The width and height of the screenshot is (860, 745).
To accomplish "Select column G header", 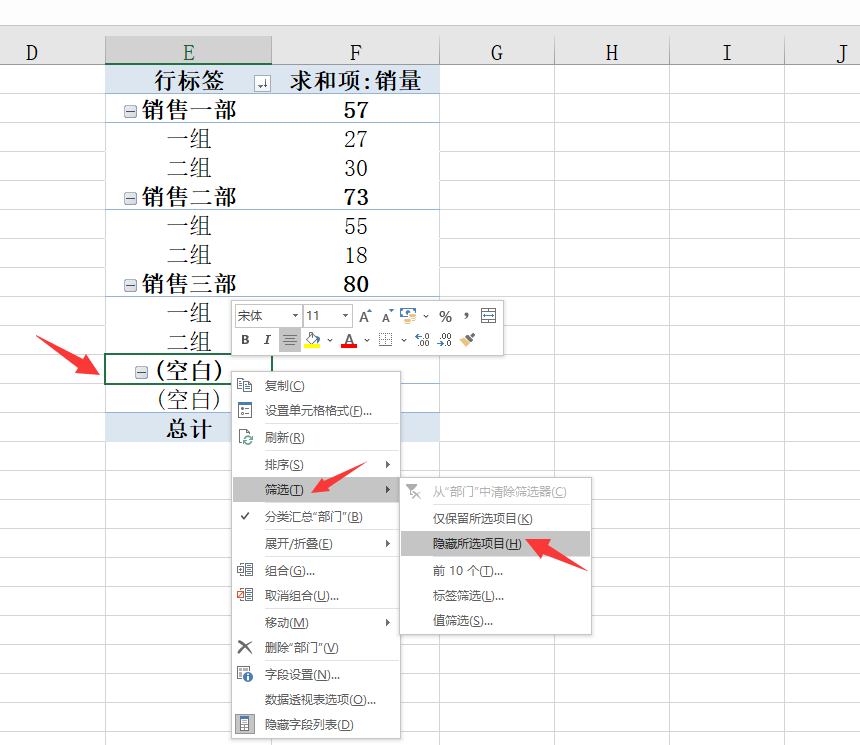I will [497, 52].
